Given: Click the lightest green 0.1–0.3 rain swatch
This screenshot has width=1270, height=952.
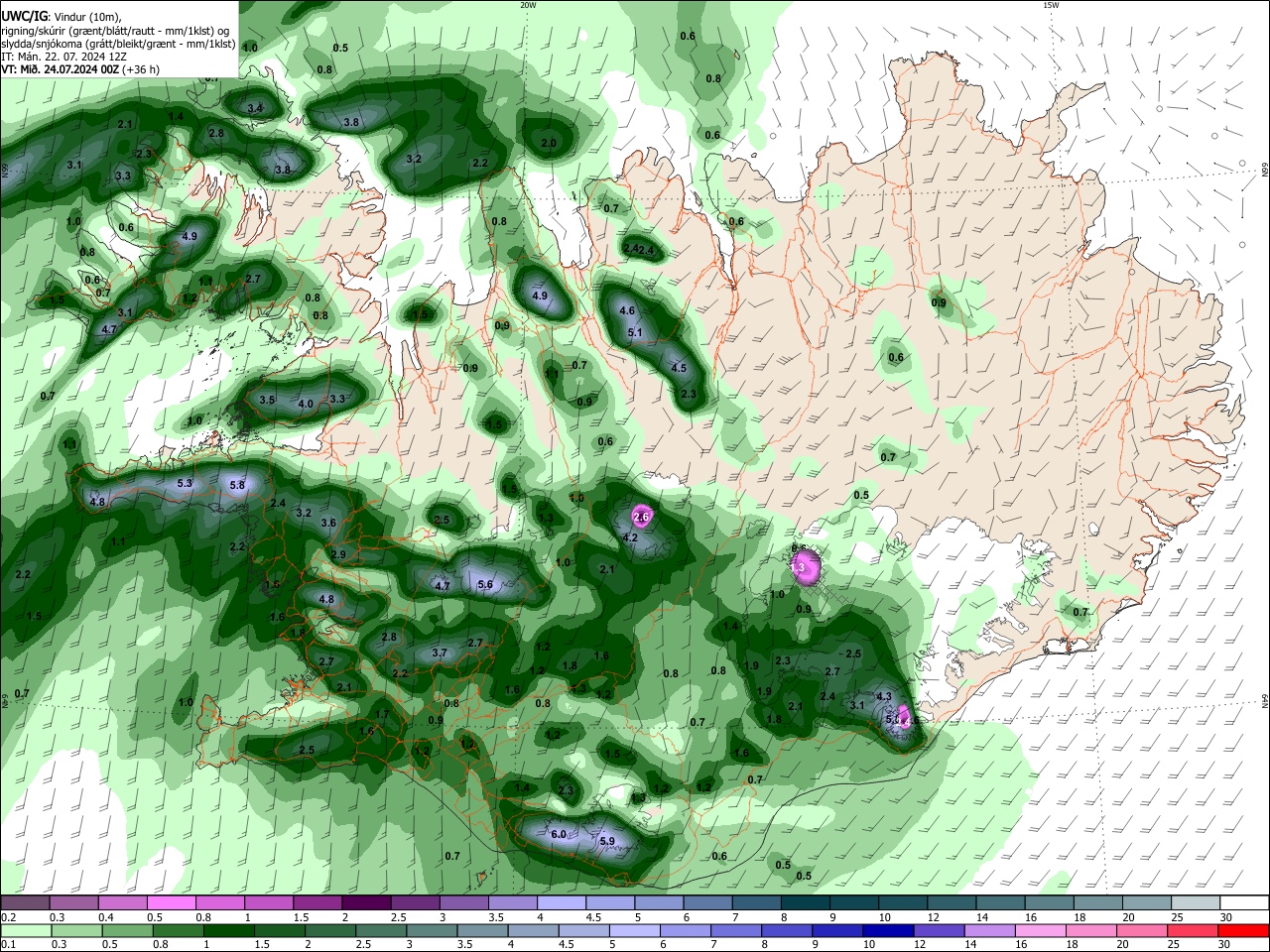Looking at the screenshot, I should pos(25,930).
